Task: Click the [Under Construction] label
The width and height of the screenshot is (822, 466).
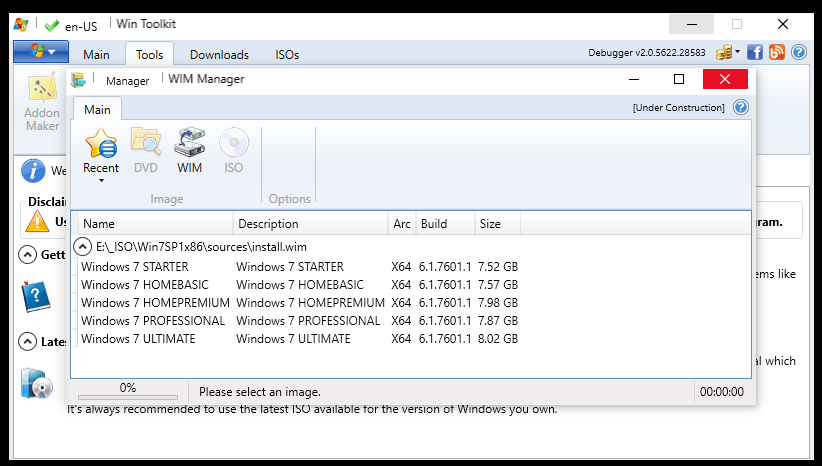Action: 678,107
